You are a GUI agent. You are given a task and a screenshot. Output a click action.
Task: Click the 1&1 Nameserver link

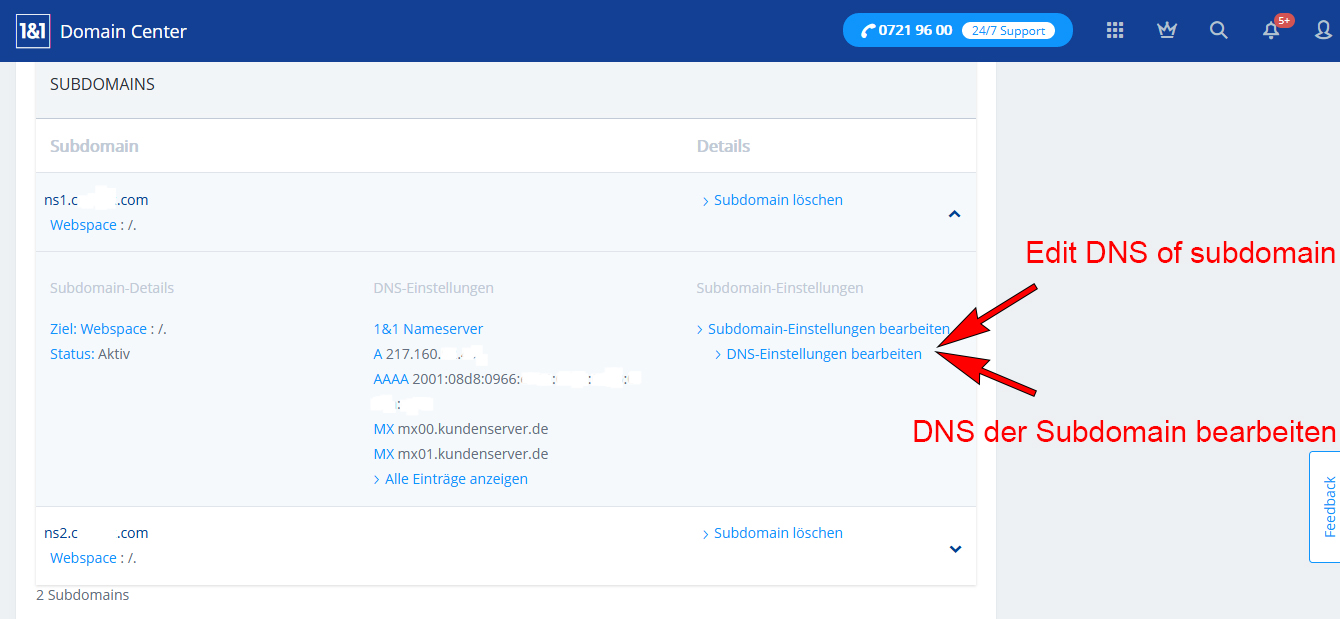click(x=428, y=329)
